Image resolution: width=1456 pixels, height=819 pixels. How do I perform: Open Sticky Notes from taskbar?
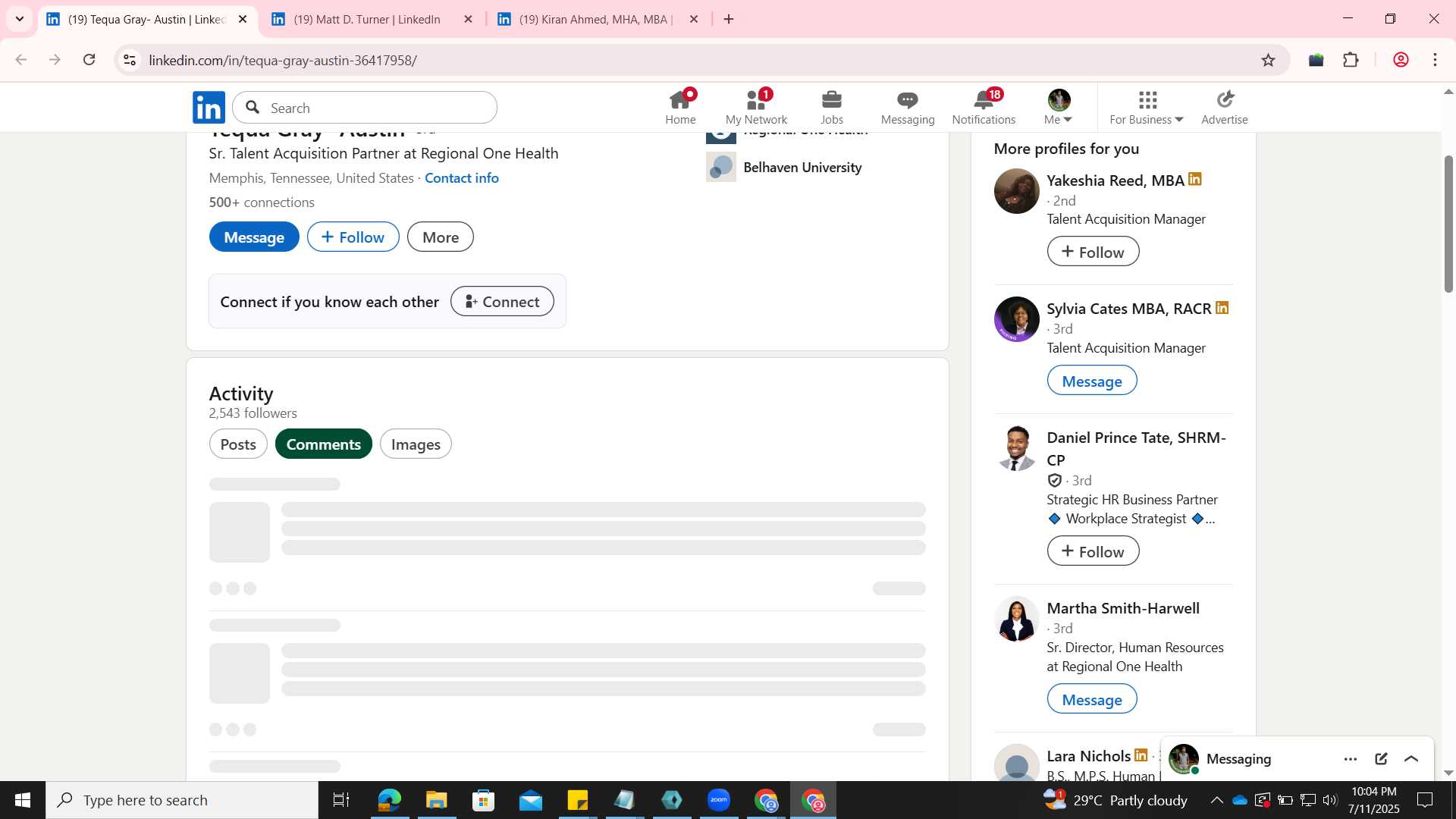pyautogui.click(x=577, y=800)
